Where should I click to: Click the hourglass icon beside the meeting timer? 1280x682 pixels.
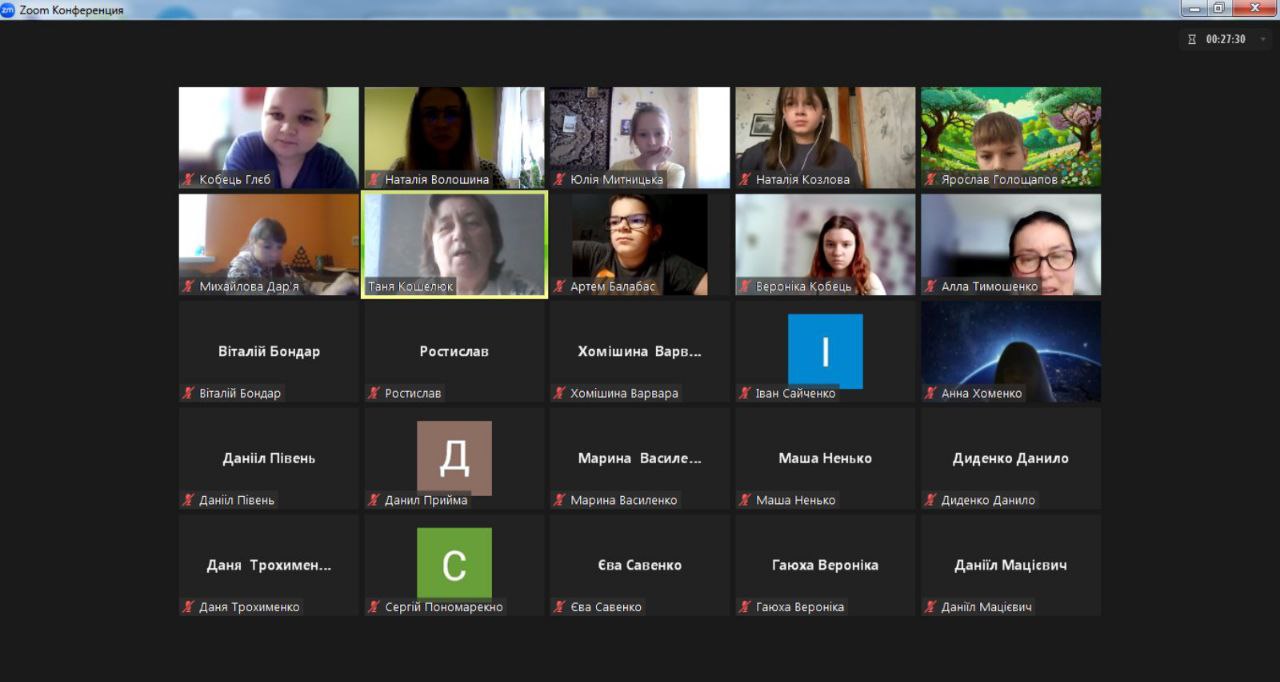click(x=1192, y=40)
